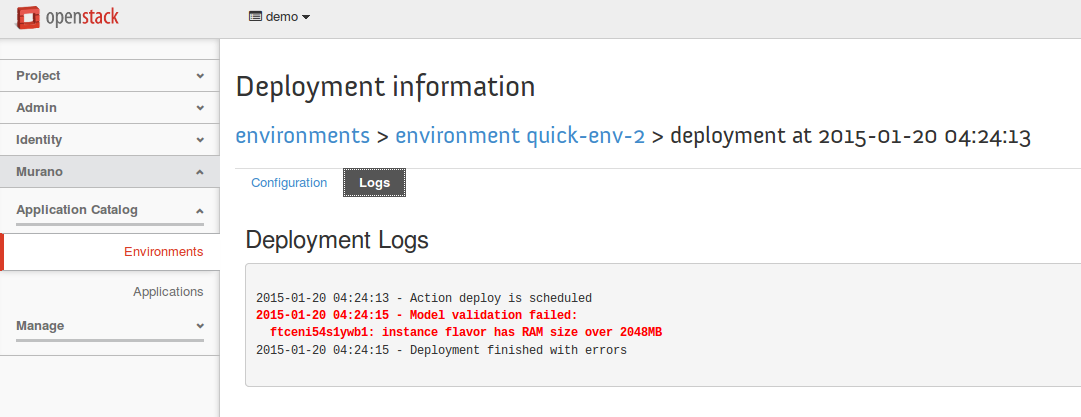Open Applications in the sidebar

(168, 292)
